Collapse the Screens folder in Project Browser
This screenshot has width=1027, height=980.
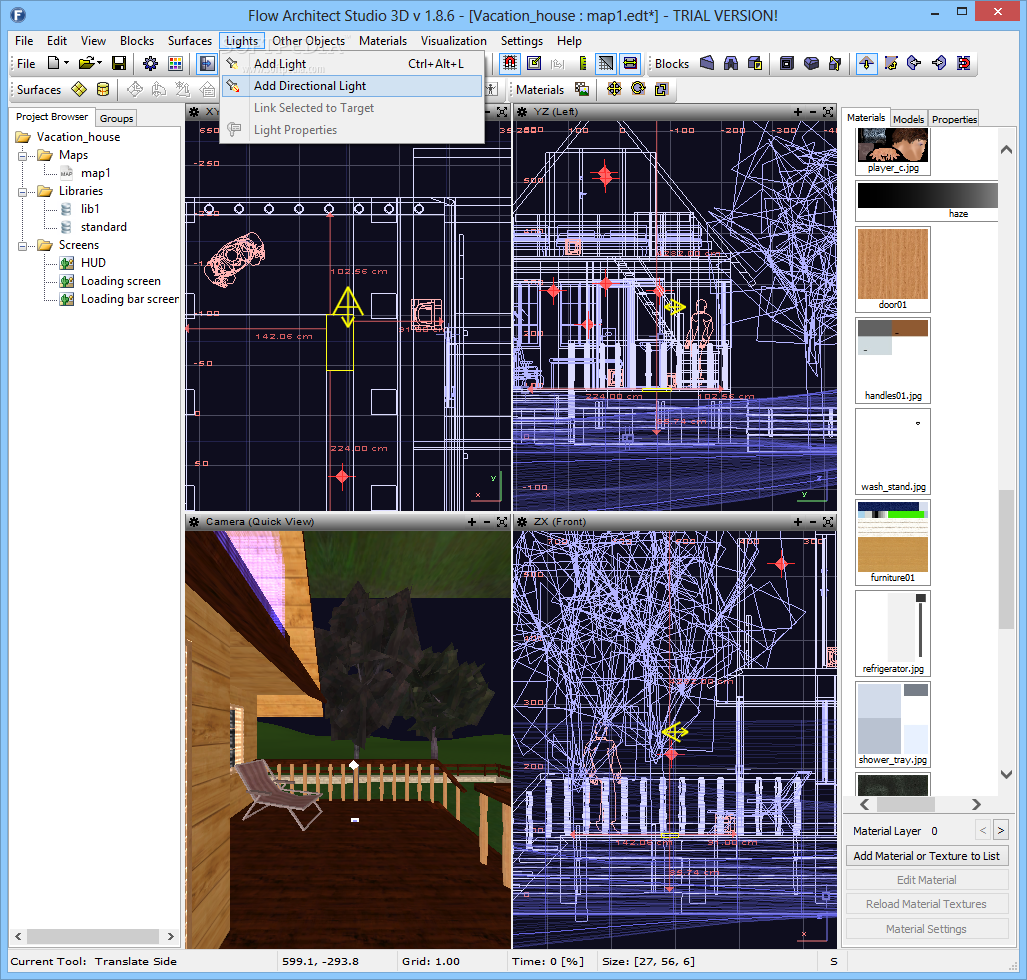pos(22,246)
